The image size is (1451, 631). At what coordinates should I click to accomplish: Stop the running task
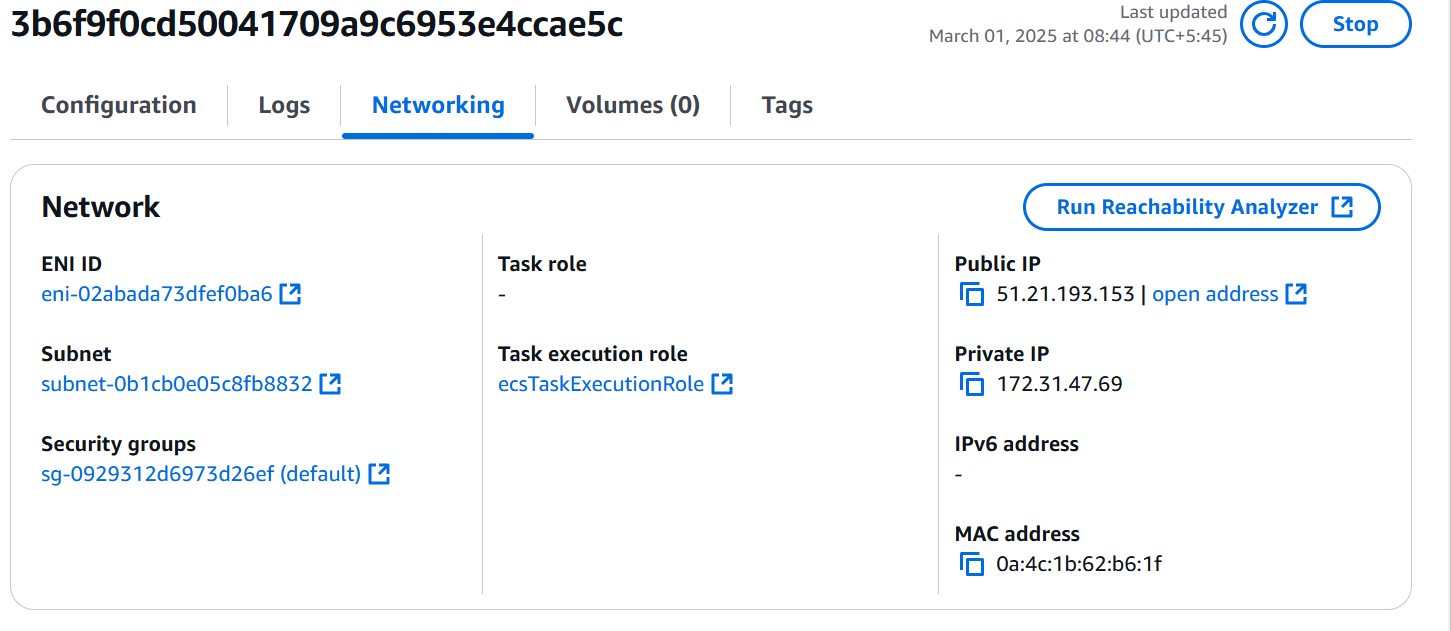pyautogui.click(x=1355, y=24)
